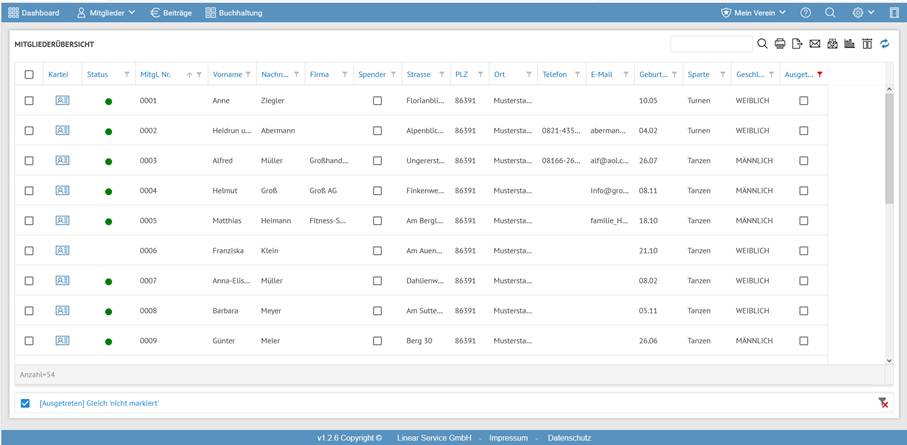The height and width of the screenshot is (445, 907).
Task: Tick the row checkbox for member 0003
Action: pyautogui.click(x=29, y=161)
